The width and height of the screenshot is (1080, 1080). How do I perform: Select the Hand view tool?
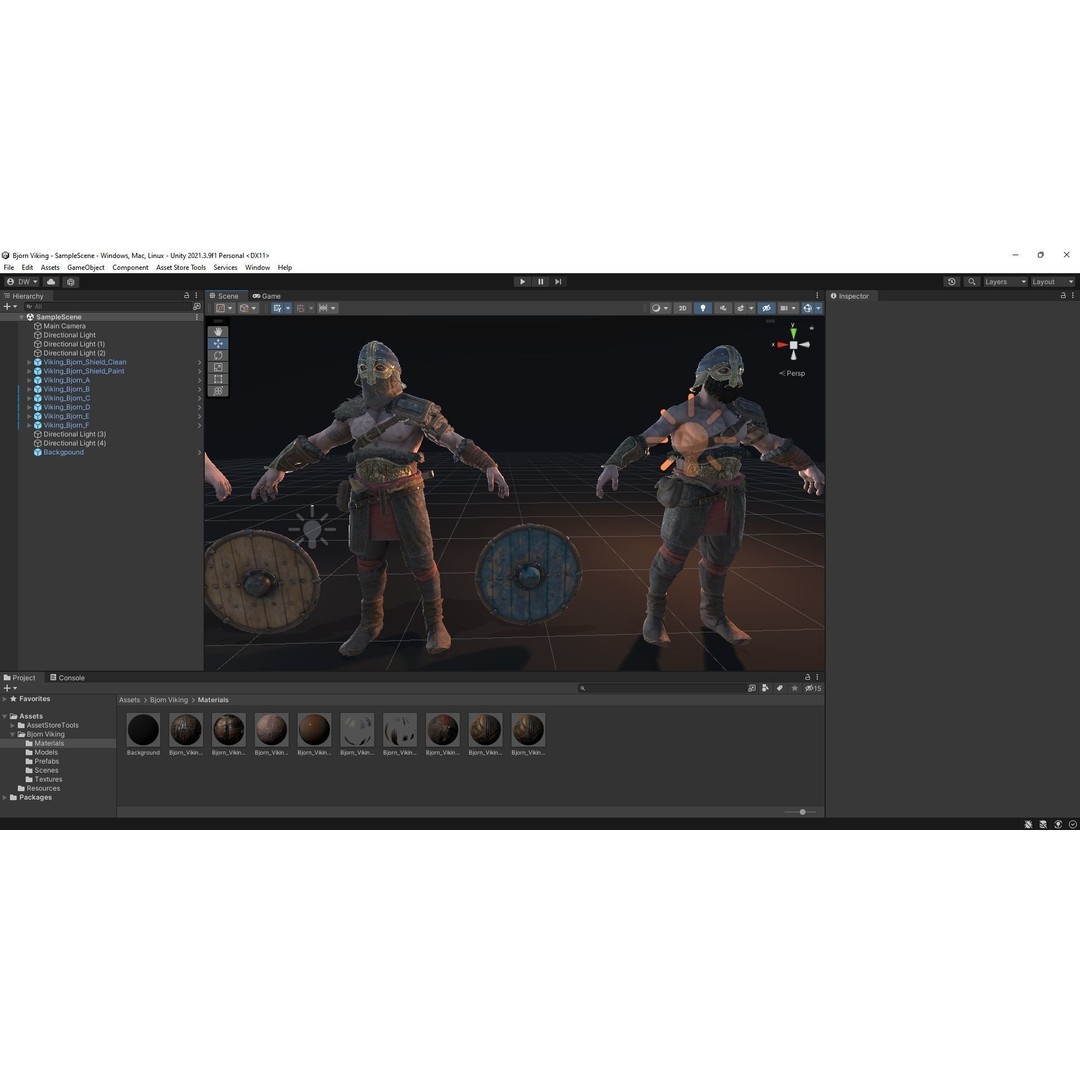(x=218, y=331)
